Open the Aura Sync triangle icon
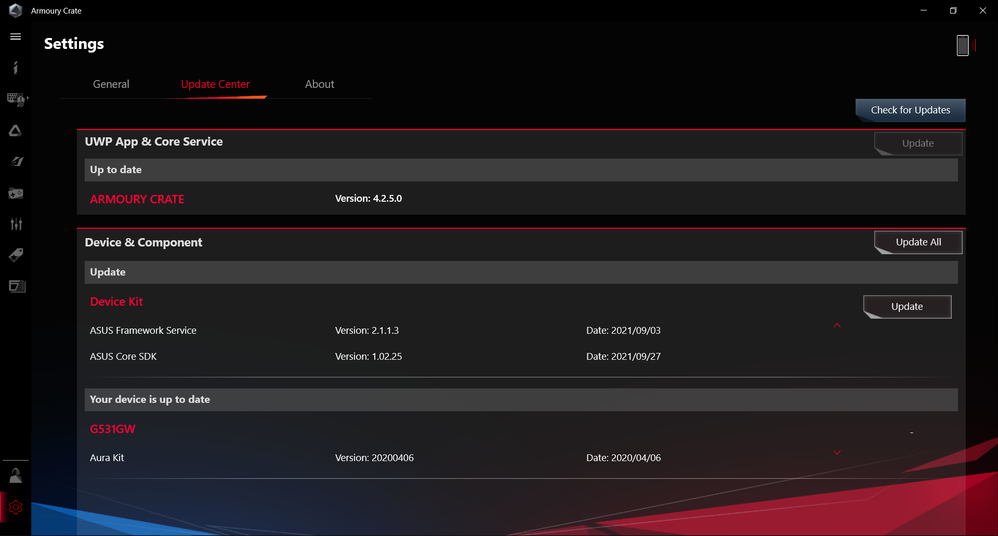The image size is (998, 536). (x=15, y=130)
